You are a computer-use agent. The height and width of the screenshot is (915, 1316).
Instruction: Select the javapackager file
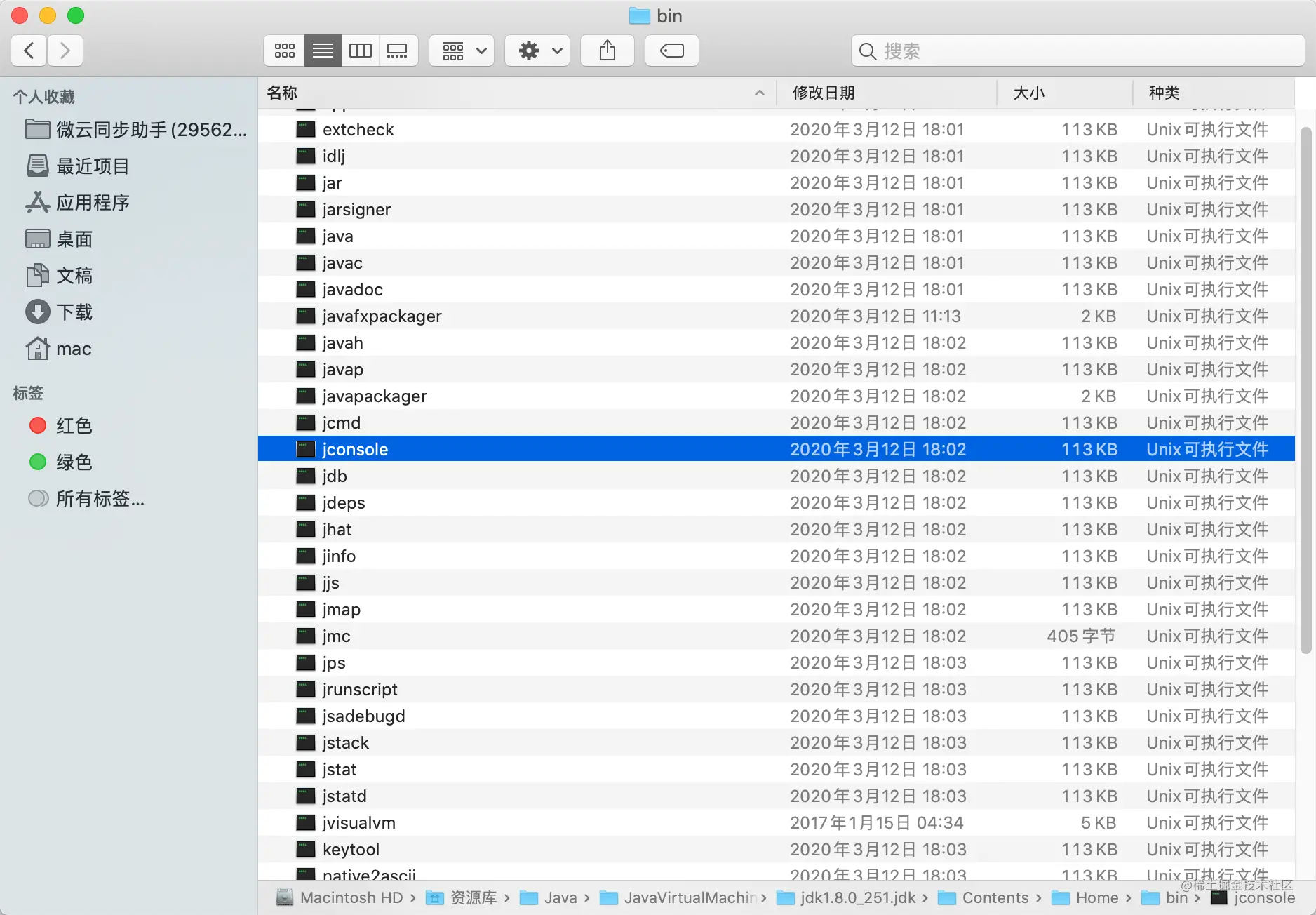pos(776,396)
